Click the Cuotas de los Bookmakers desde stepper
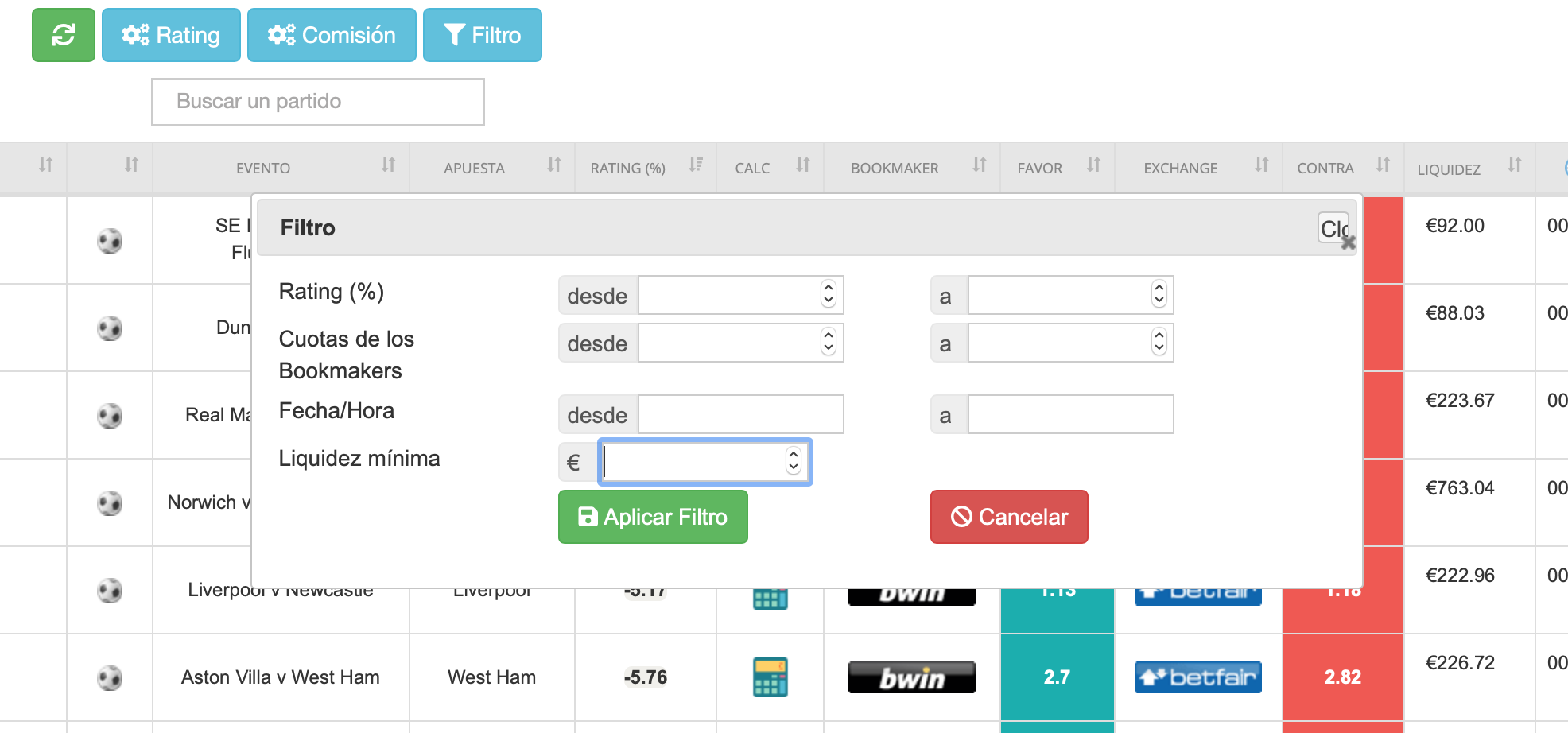This screenshot has height=733, width=1568. click(x=828, y=343)
